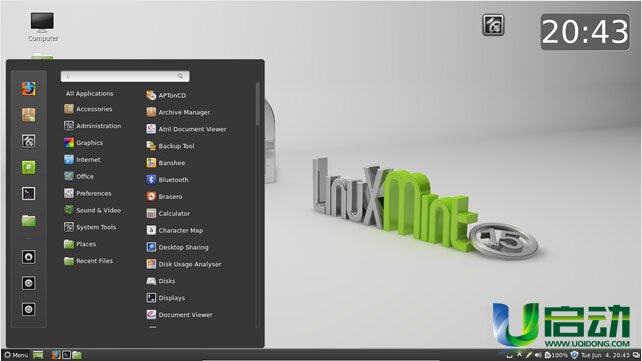642x361 pixels.
Task: Open the package icon in favorites sidebar
Action: pos(28,115)
